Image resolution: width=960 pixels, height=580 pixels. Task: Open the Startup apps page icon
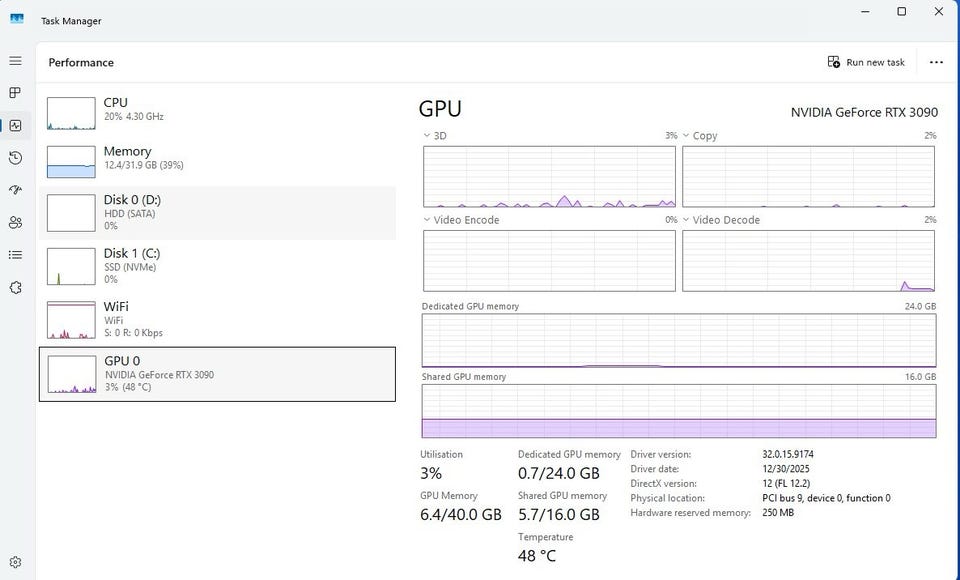15,190
